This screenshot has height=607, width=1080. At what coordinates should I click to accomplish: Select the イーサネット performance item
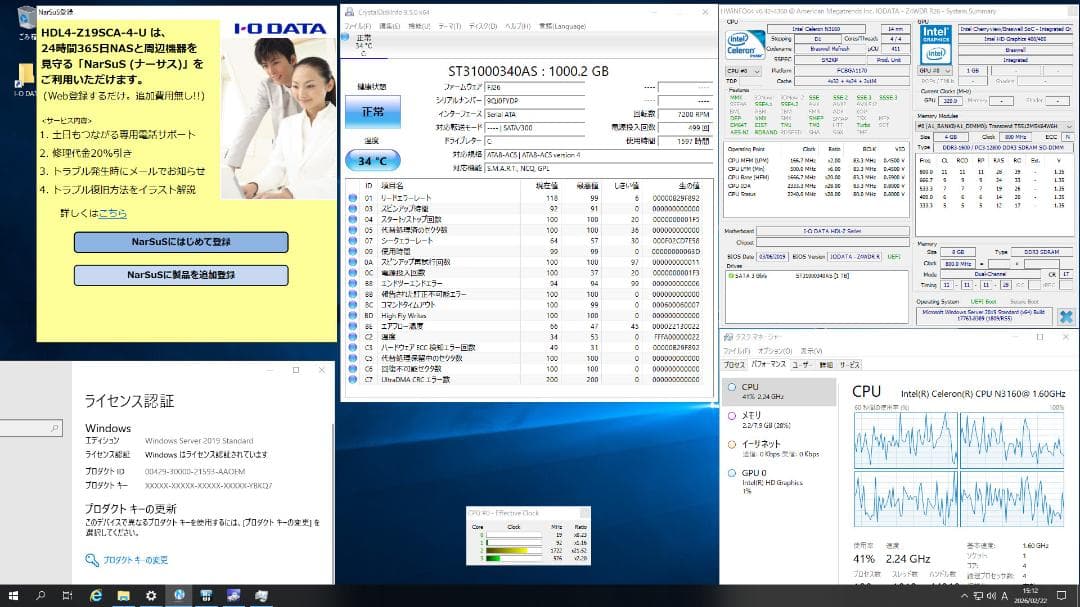point(779,449)
